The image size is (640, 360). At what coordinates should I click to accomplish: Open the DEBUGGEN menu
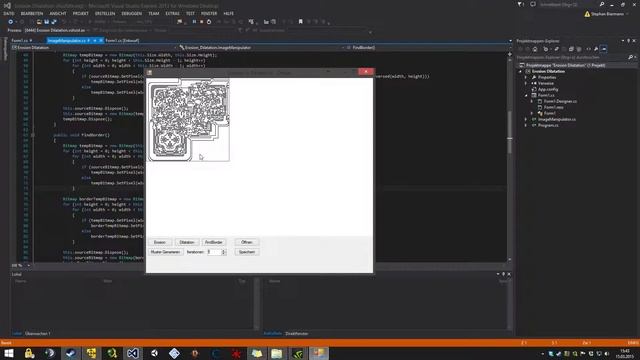coord(131,13)
